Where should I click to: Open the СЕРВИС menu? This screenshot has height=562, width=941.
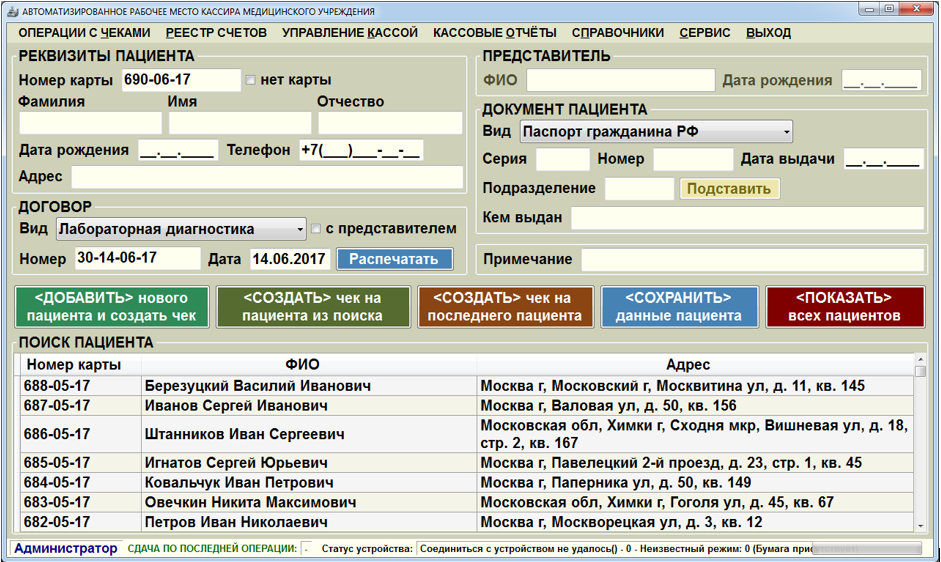(705, 33)
